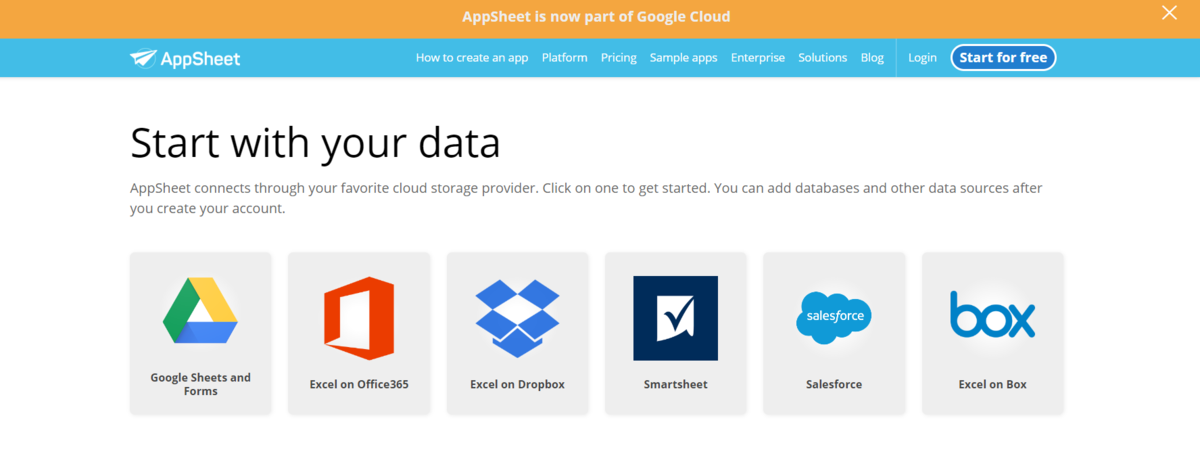Open the Pricing page
Screen dimensions: 1200x458
tap(618, 57)
